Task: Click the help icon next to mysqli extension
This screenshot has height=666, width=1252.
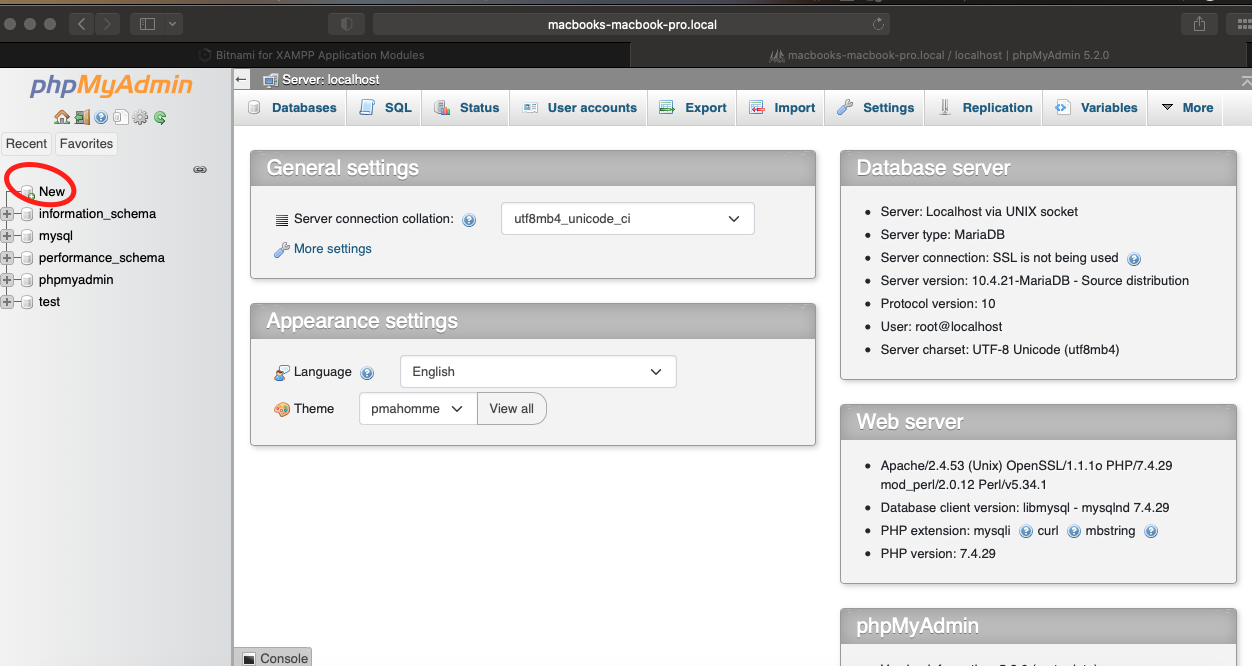Action: pos(1026,531)
